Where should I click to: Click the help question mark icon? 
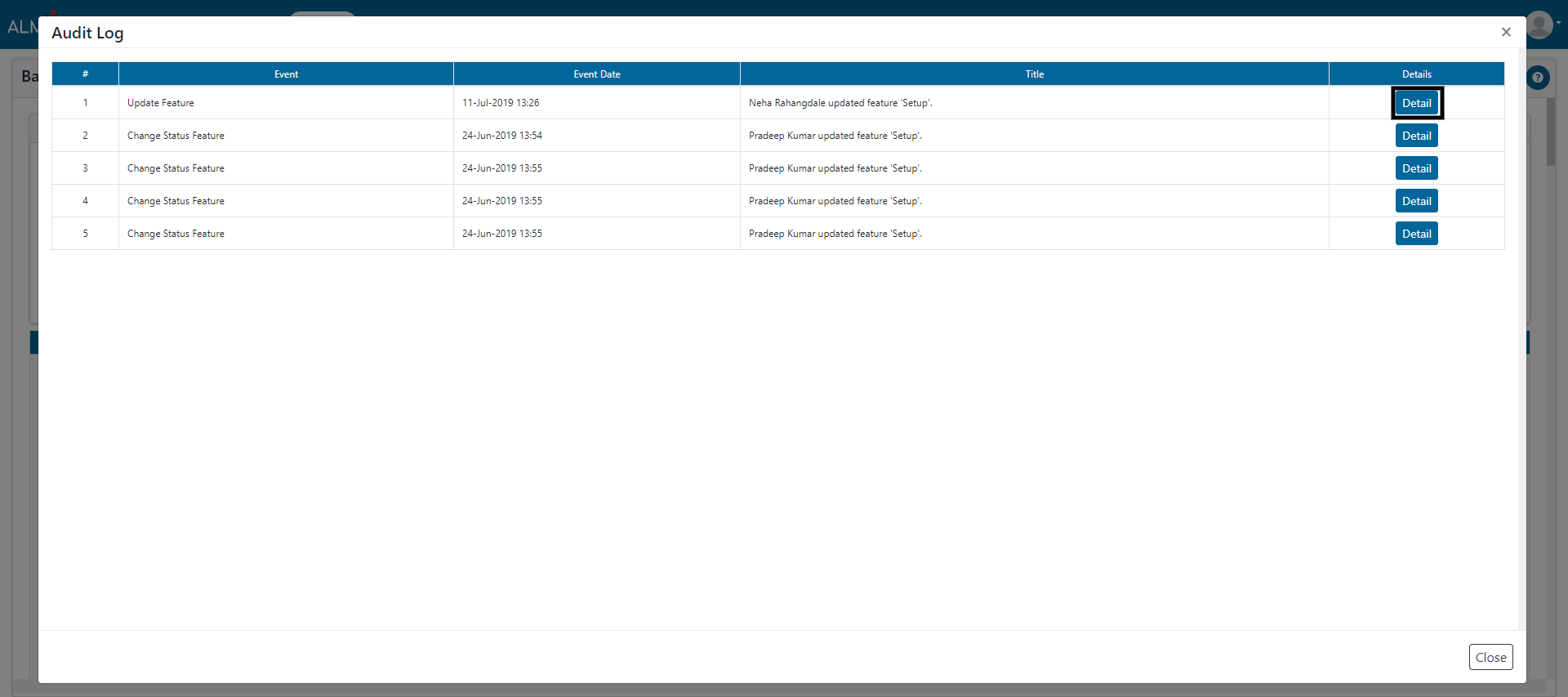[x=1538, y=78]
